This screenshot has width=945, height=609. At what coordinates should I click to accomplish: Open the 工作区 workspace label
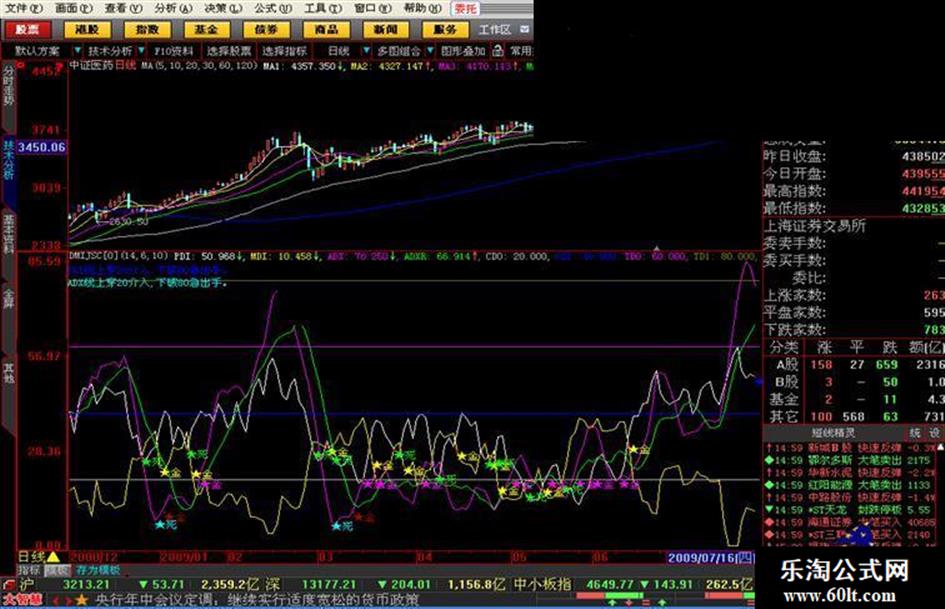point(495,30)
